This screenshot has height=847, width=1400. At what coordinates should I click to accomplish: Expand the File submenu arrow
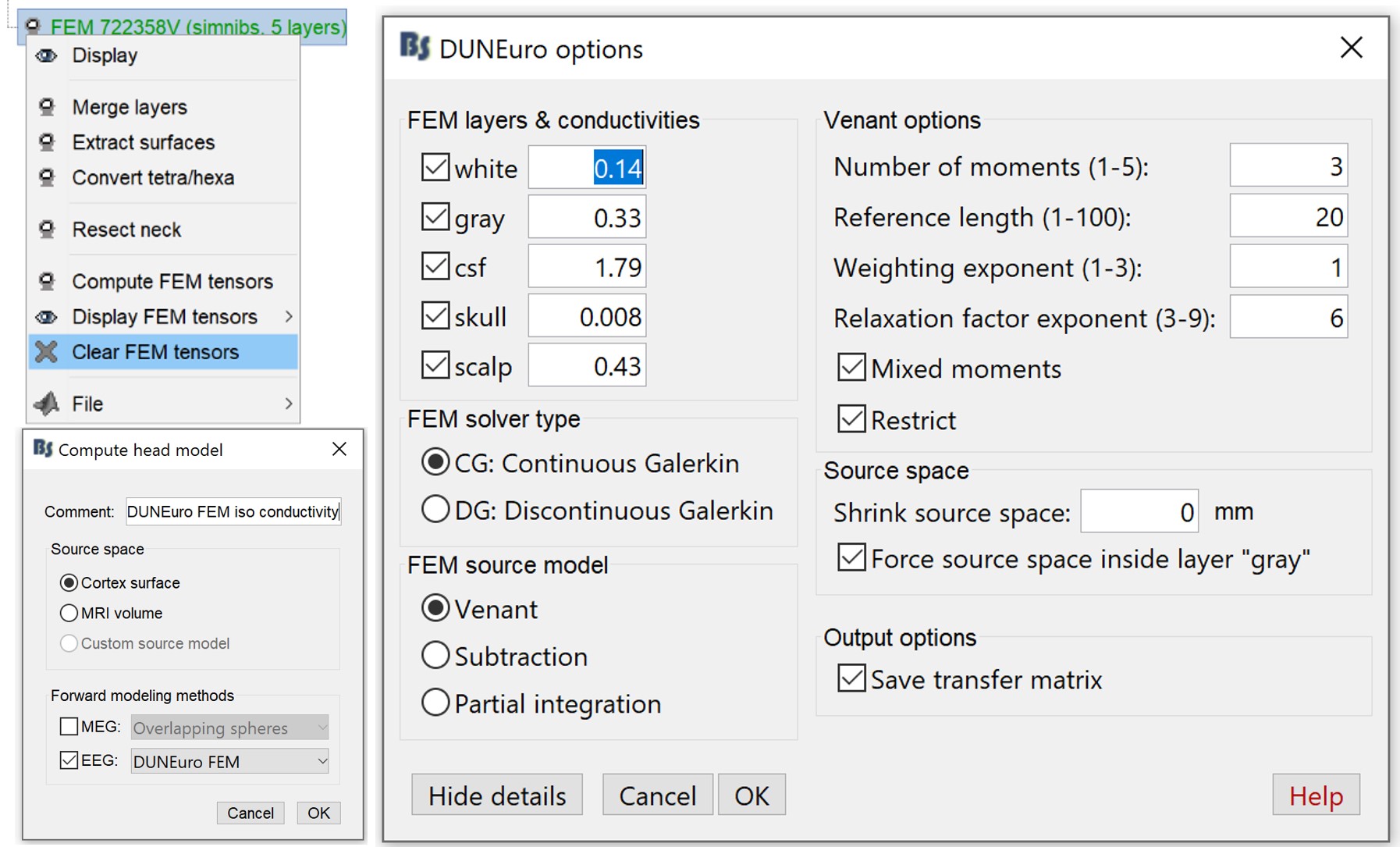coord(289,404)
